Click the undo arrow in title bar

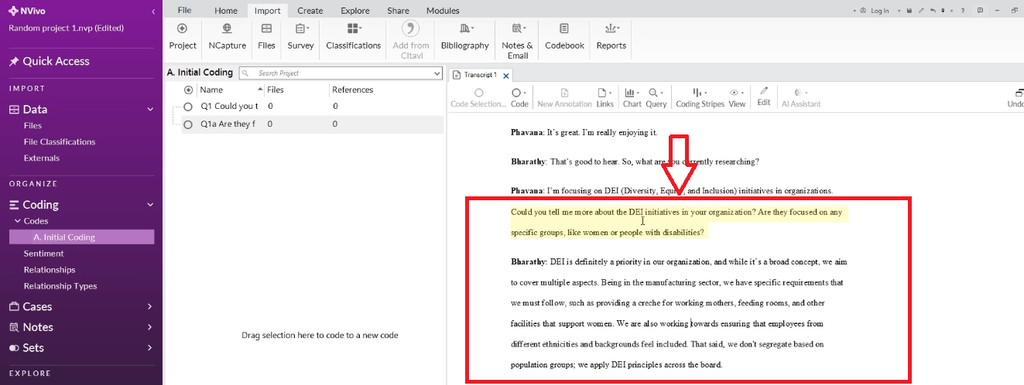click(x=933, y=11)
